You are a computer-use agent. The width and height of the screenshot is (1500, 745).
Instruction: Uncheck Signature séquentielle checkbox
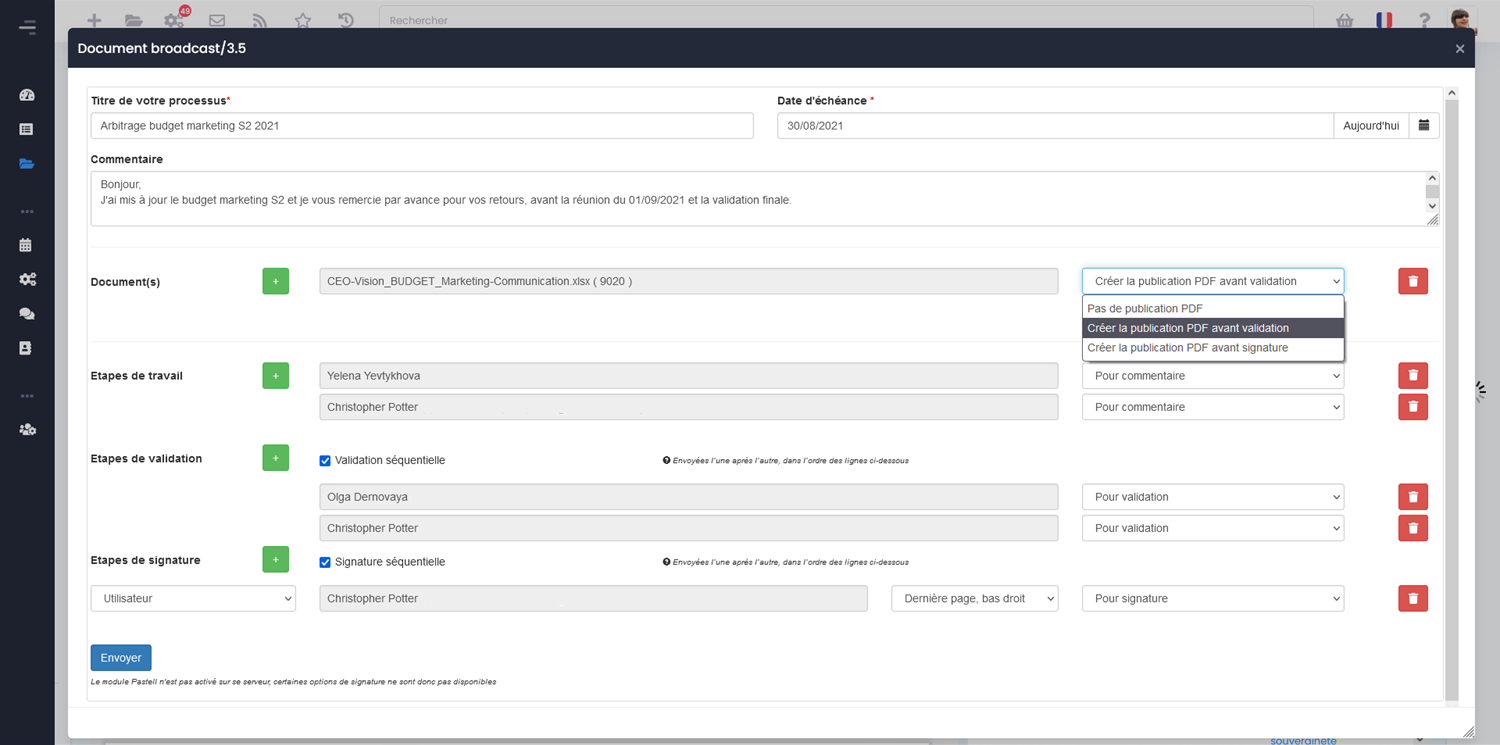pos(325,562)
